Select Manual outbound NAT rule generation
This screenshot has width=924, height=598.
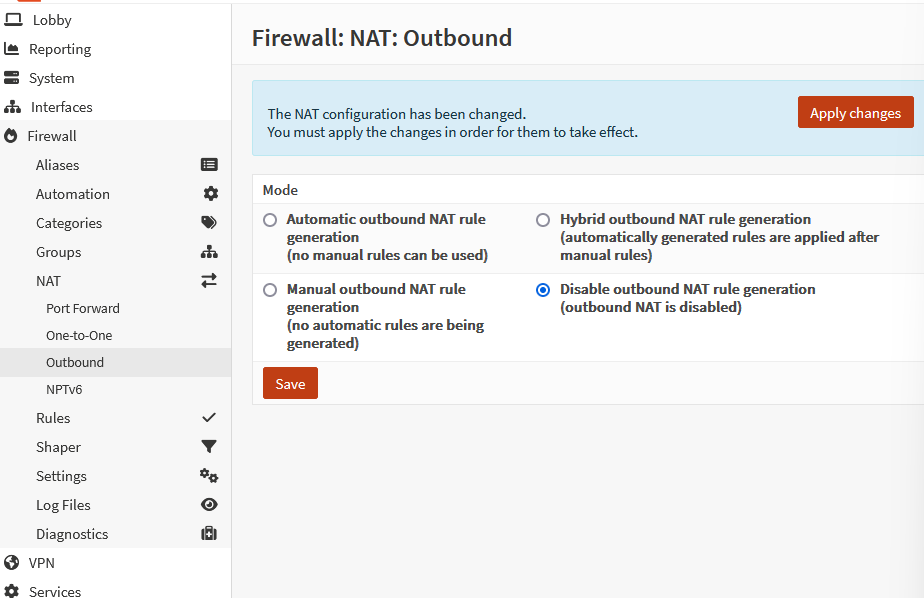270,290
